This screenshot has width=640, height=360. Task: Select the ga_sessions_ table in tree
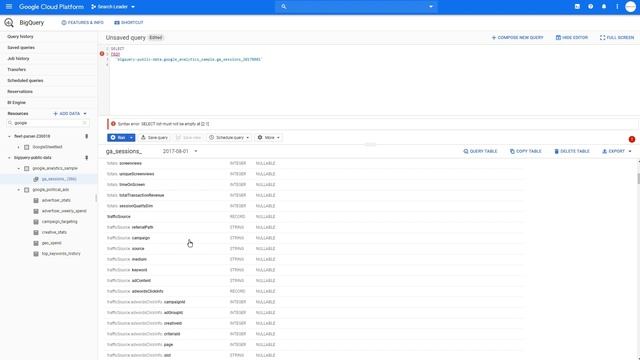coord(59,179)
